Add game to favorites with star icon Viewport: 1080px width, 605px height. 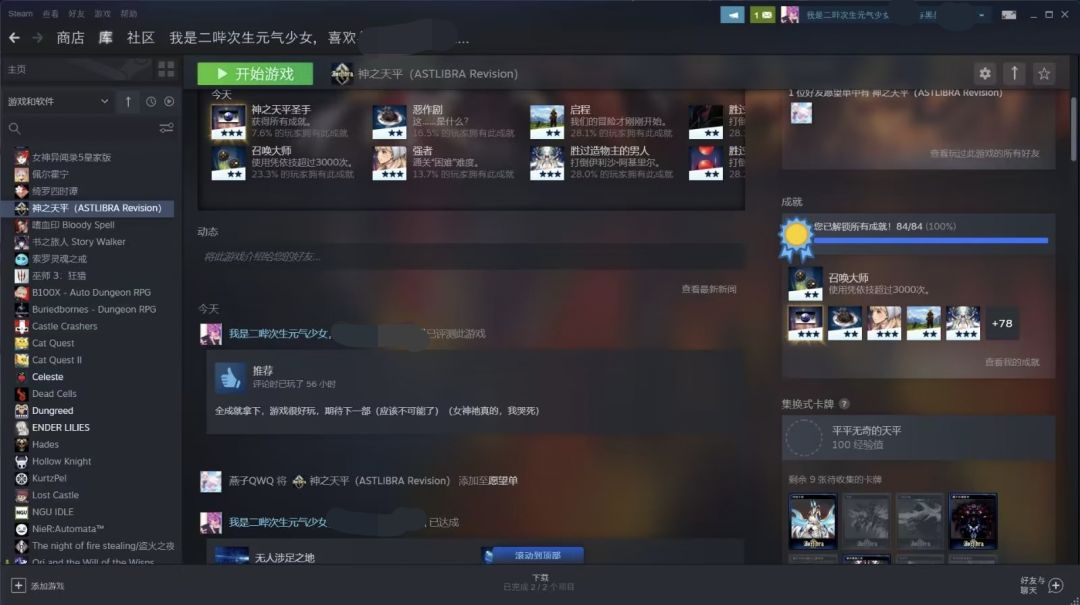[x=1044, y=74]
